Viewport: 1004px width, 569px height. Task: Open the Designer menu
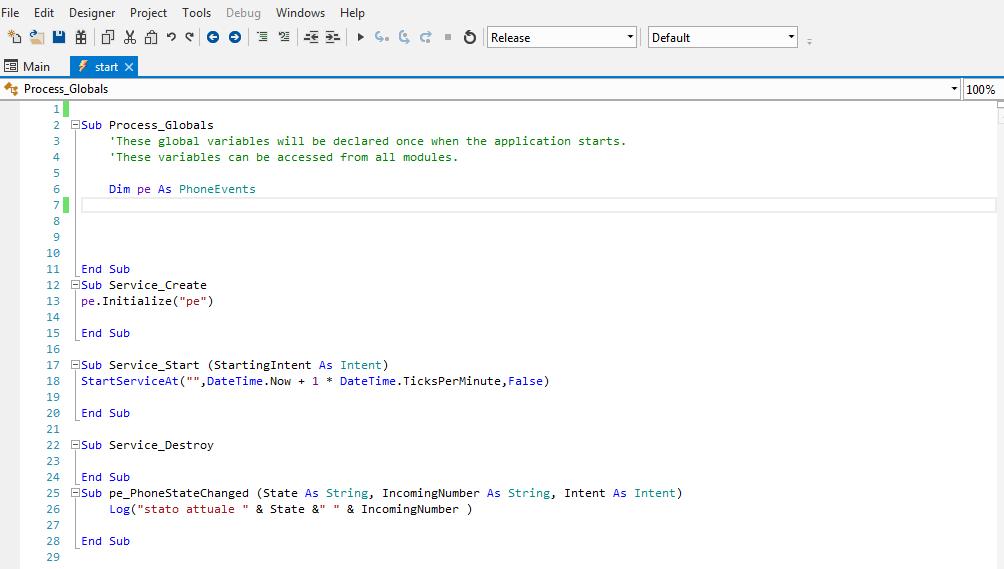click(92, 13)
